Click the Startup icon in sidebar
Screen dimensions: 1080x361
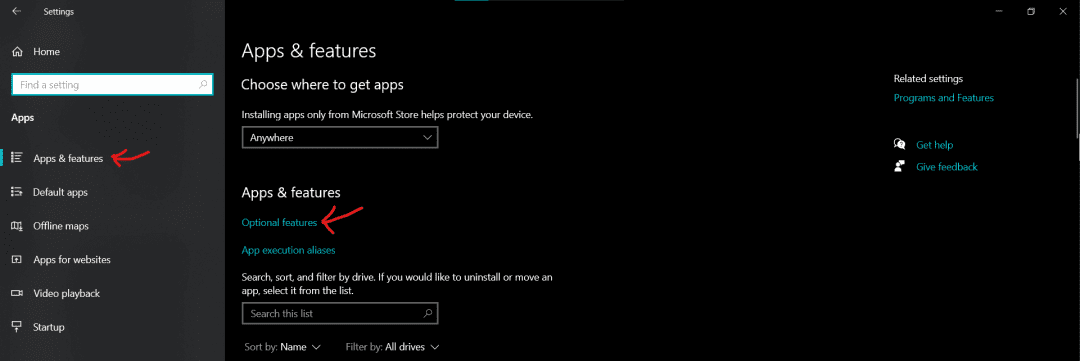18,327
